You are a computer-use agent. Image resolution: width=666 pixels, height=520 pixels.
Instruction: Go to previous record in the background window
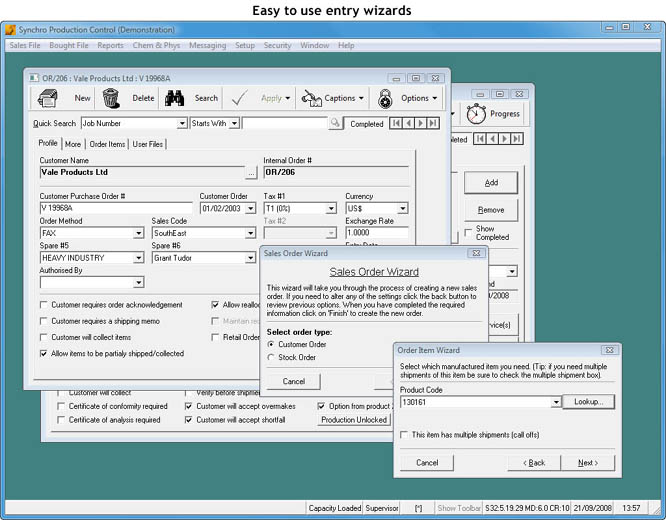(x=492, y=139)
